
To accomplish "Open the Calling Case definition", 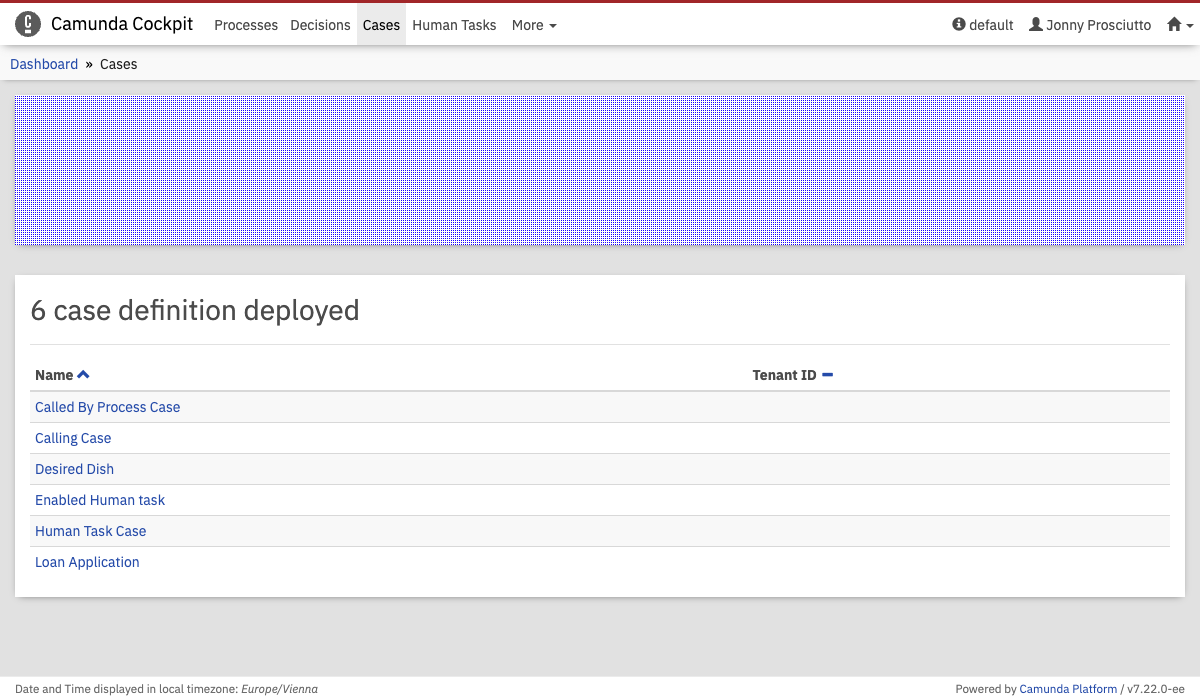I will [73, 438].
